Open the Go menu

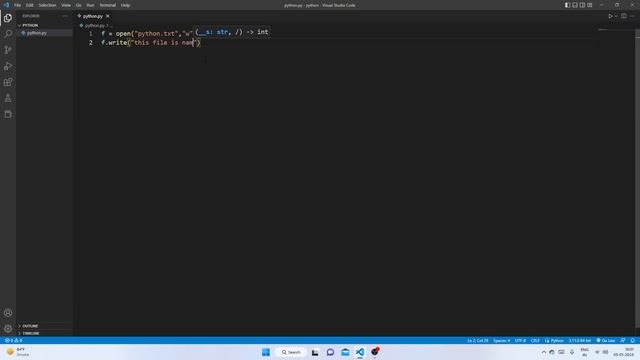(78, 5)
